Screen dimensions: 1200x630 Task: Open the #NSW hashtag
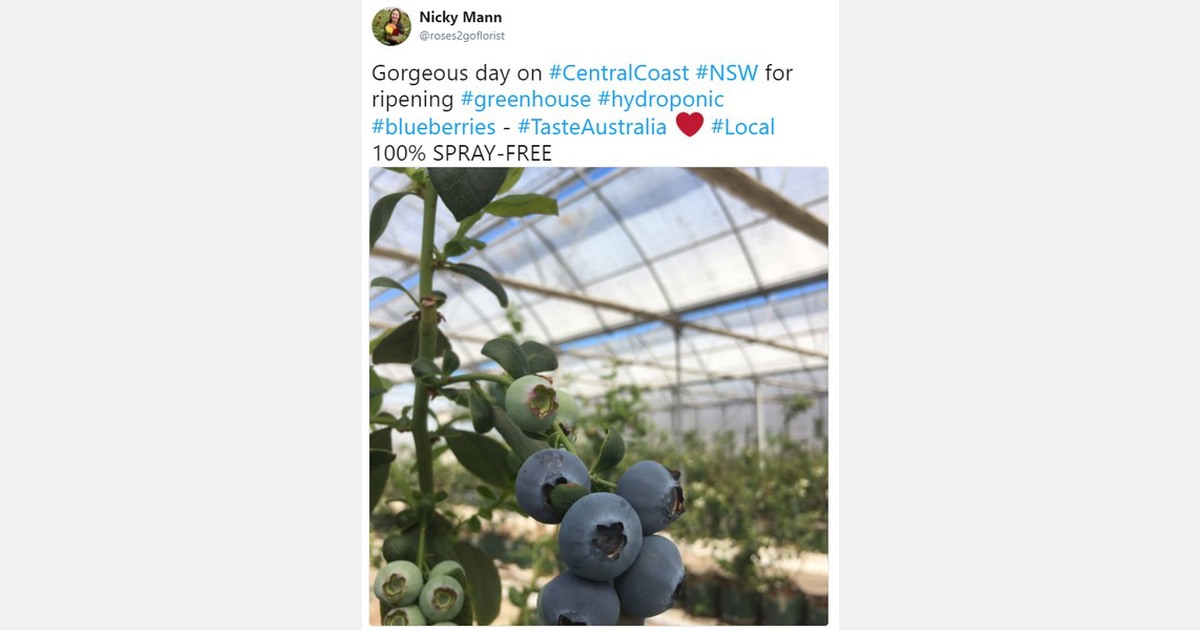[727, 73]
